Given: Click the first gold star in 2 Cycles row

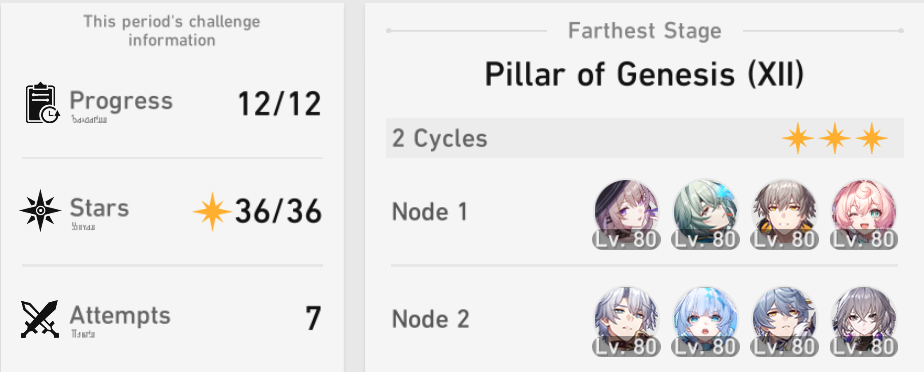Looking at the screenshot, I should pos(798,139).
